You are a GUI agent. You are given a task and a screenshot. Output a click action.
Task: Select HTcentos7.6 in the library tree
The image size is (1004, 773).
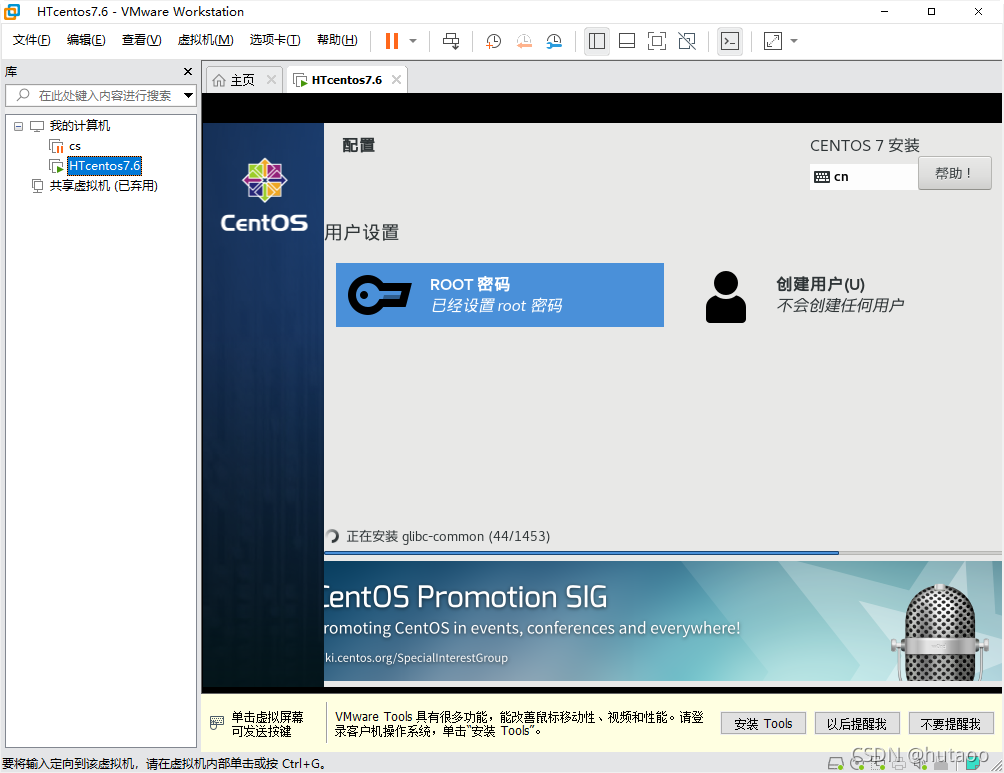[x=104, y=166]
